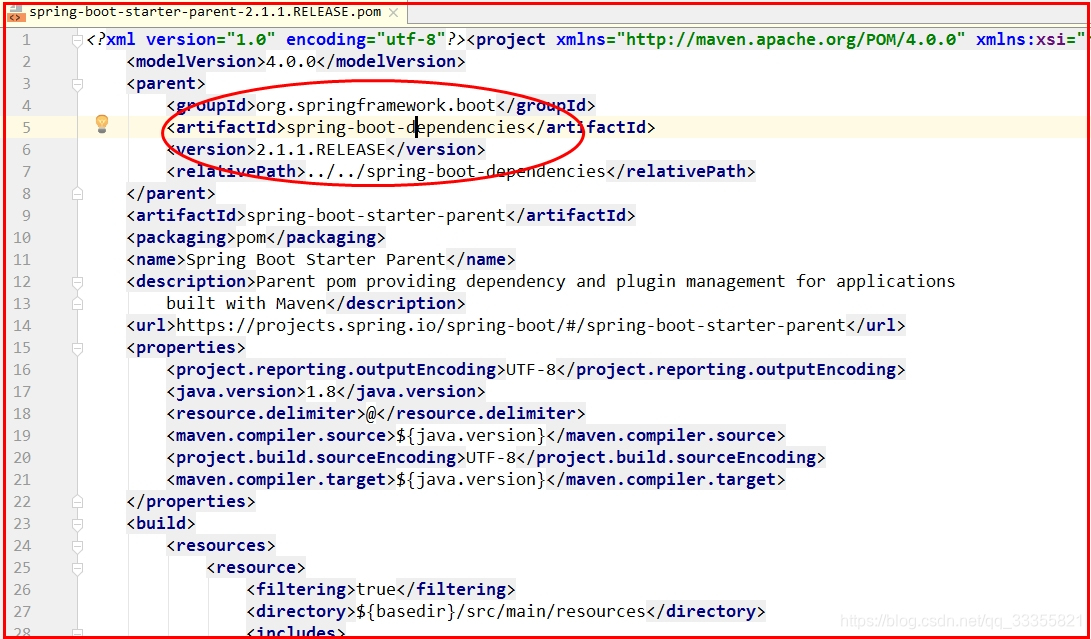Viewport: 1091px width, 639px height.
Task: Click the modelVersion value 4.0.0
Action: (292, 61)
